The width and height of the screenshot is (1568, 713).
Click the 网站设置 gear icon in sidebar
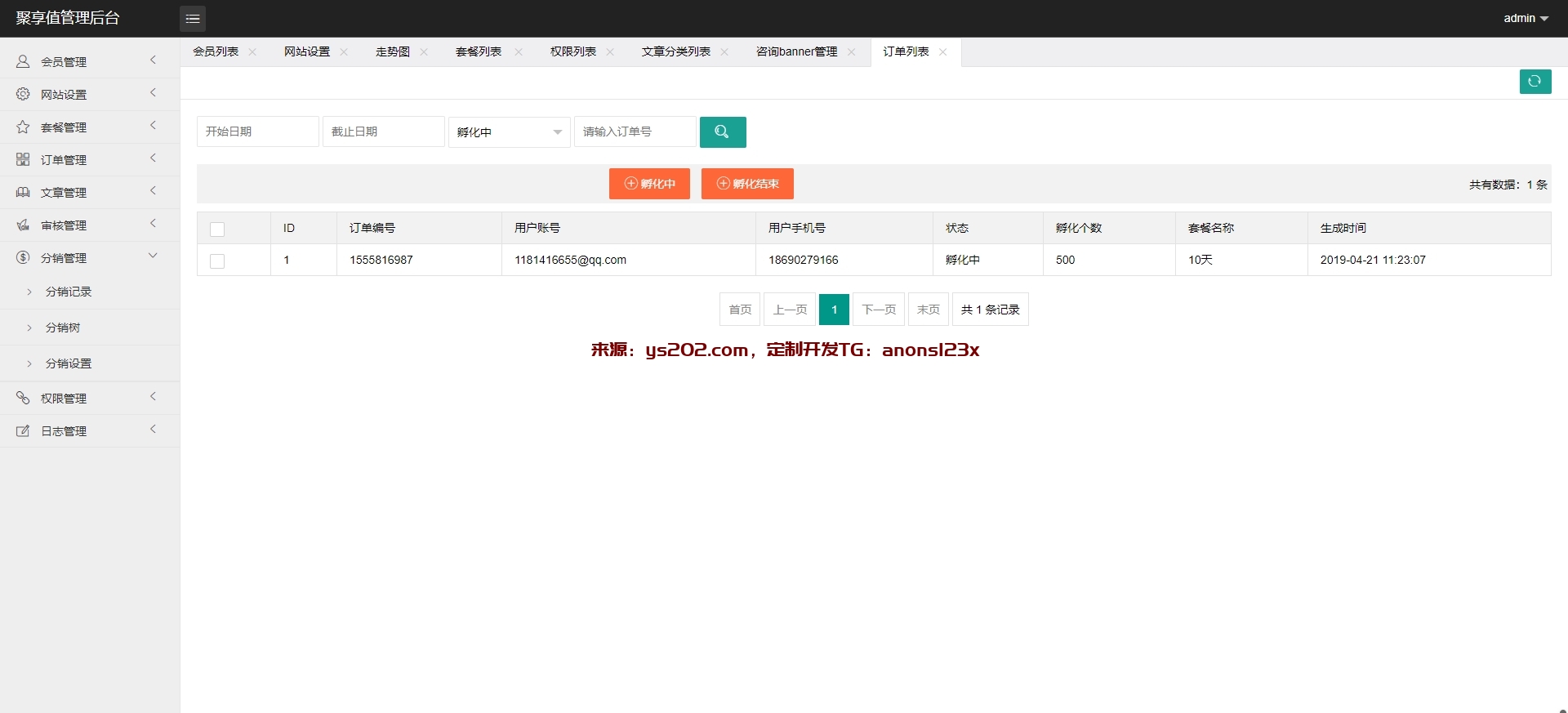tap(23, 95)
